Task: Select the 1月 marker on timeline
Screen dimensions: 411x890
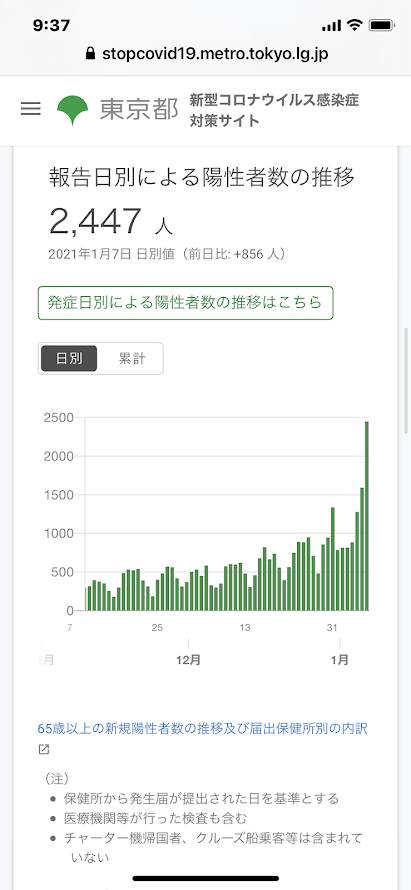Action: (339, 660)
